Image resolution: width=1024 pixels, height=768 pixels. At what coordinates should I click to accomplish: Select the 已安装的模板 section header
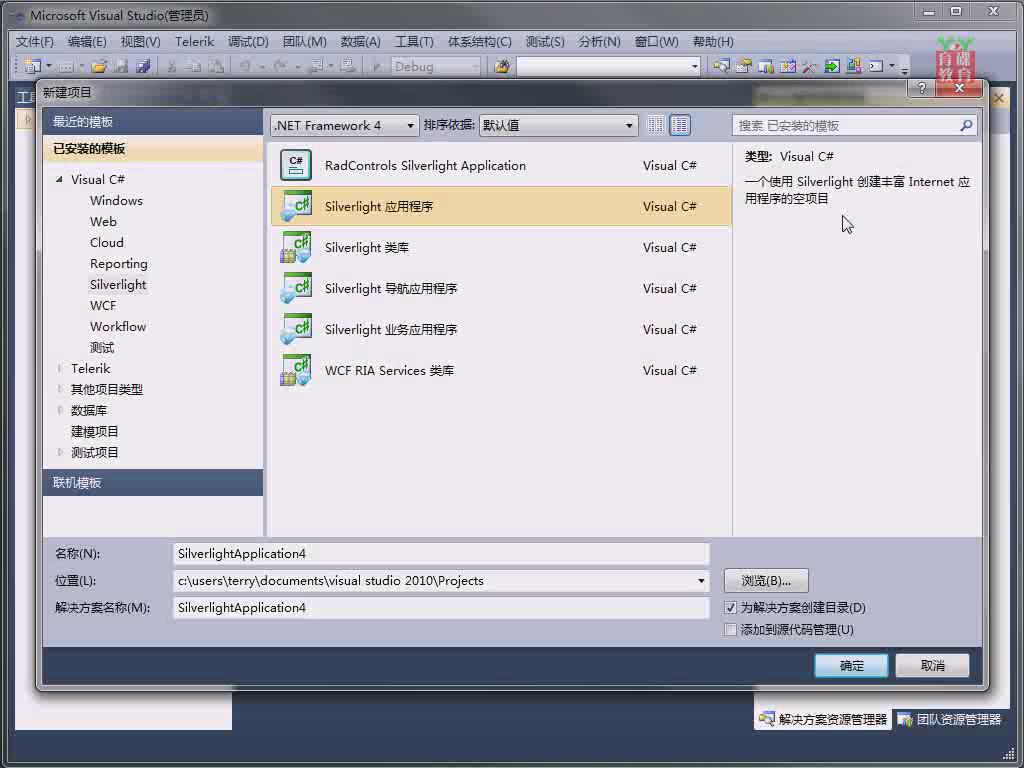point(153,149)
